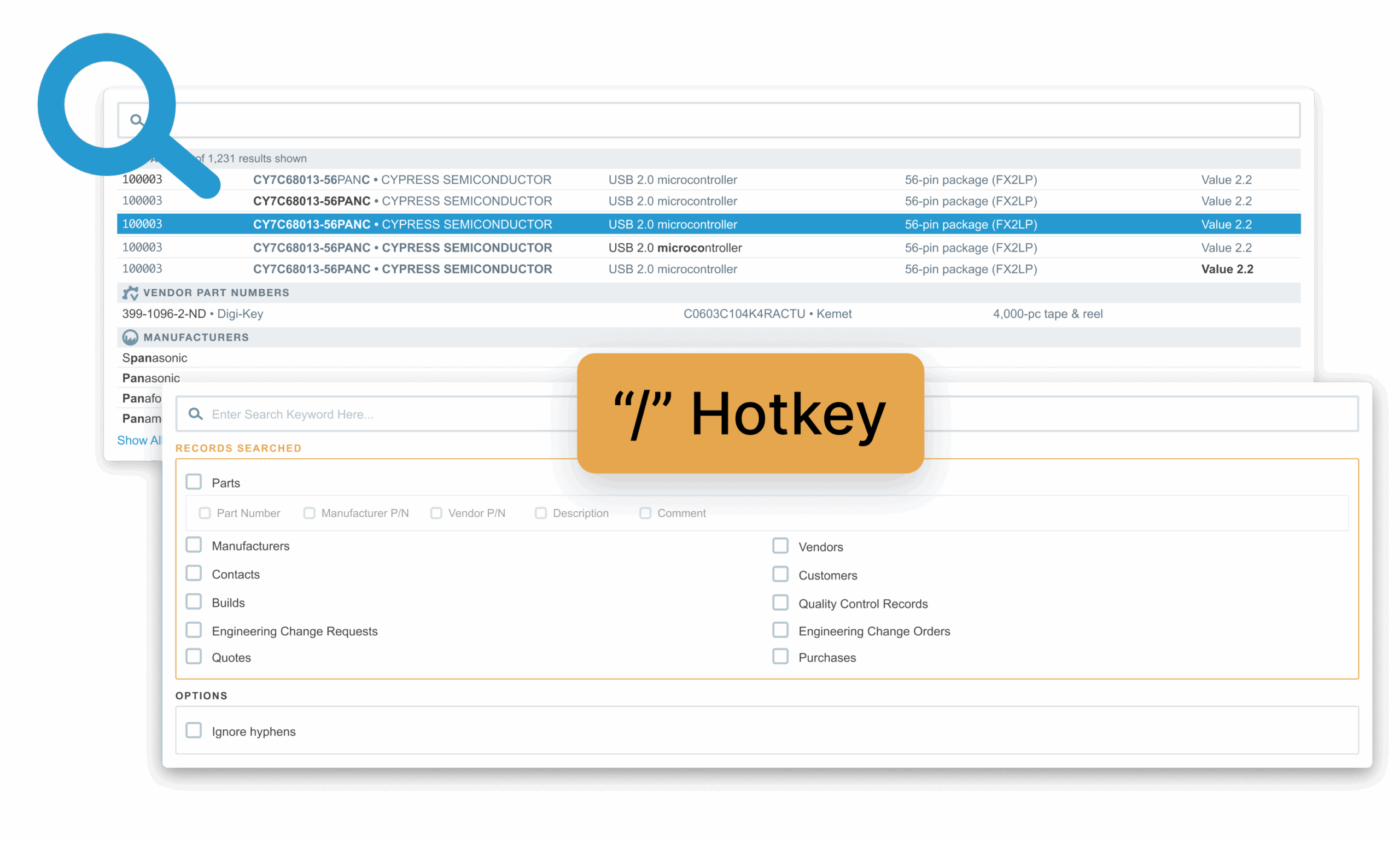Enable the Parts checkbox
Viewport: 1400px width, 842px height.
pos(194,482)
